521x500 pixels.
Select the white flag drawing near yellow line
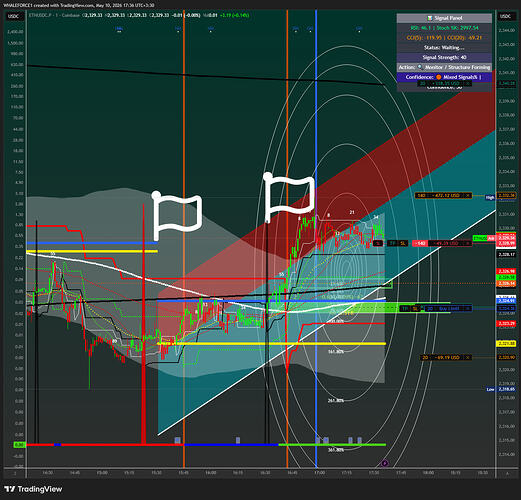177,215
